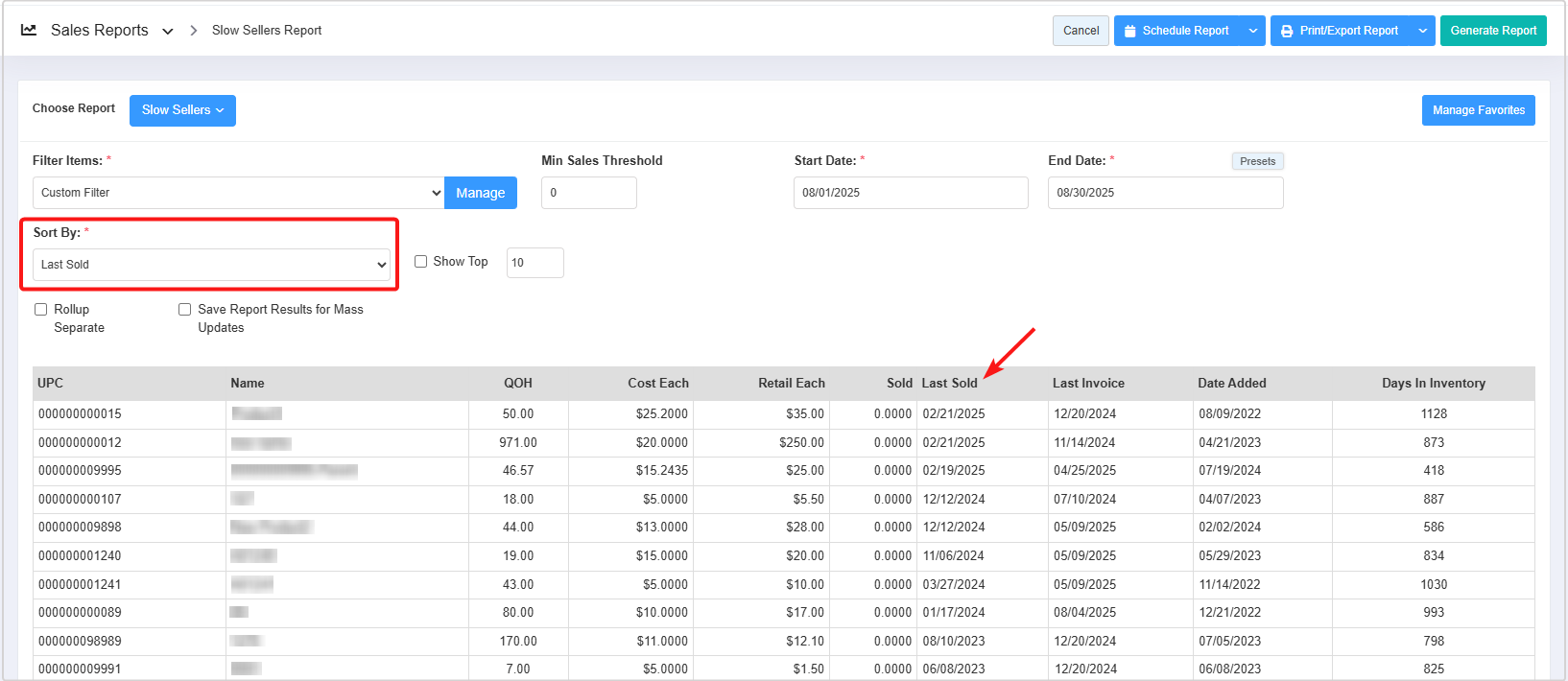Click the Days In Inventory column header
The height and width of the screenshot is (681, 1568).
point(1433,383)
